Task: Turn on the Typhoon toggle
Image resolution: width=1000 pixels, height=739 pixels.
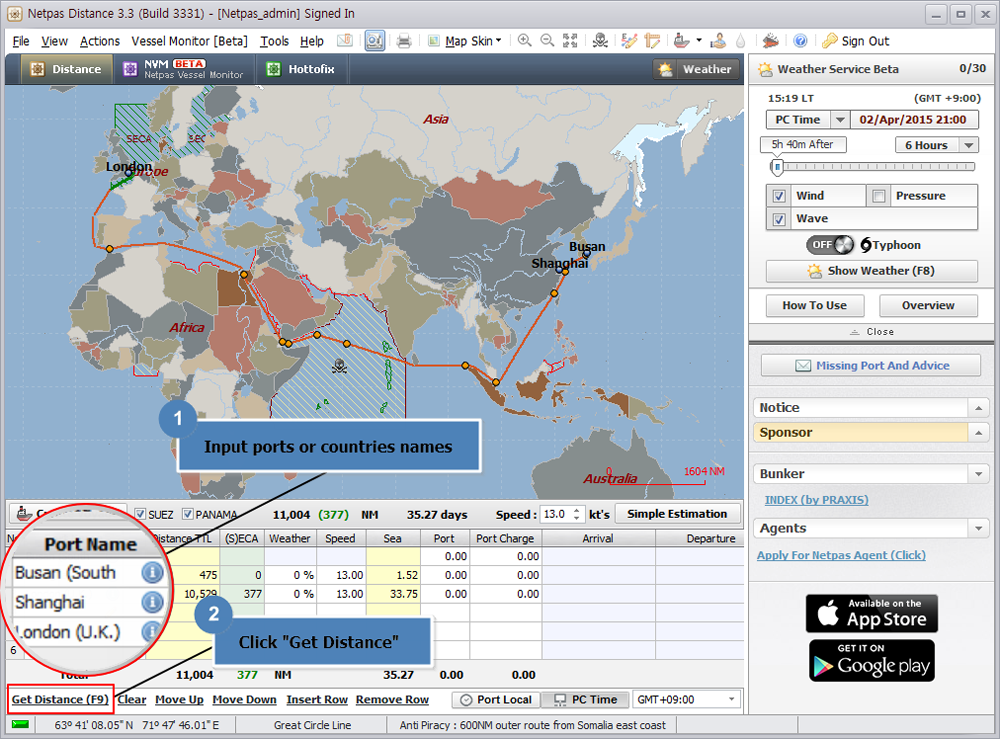Action: [828, 244]
